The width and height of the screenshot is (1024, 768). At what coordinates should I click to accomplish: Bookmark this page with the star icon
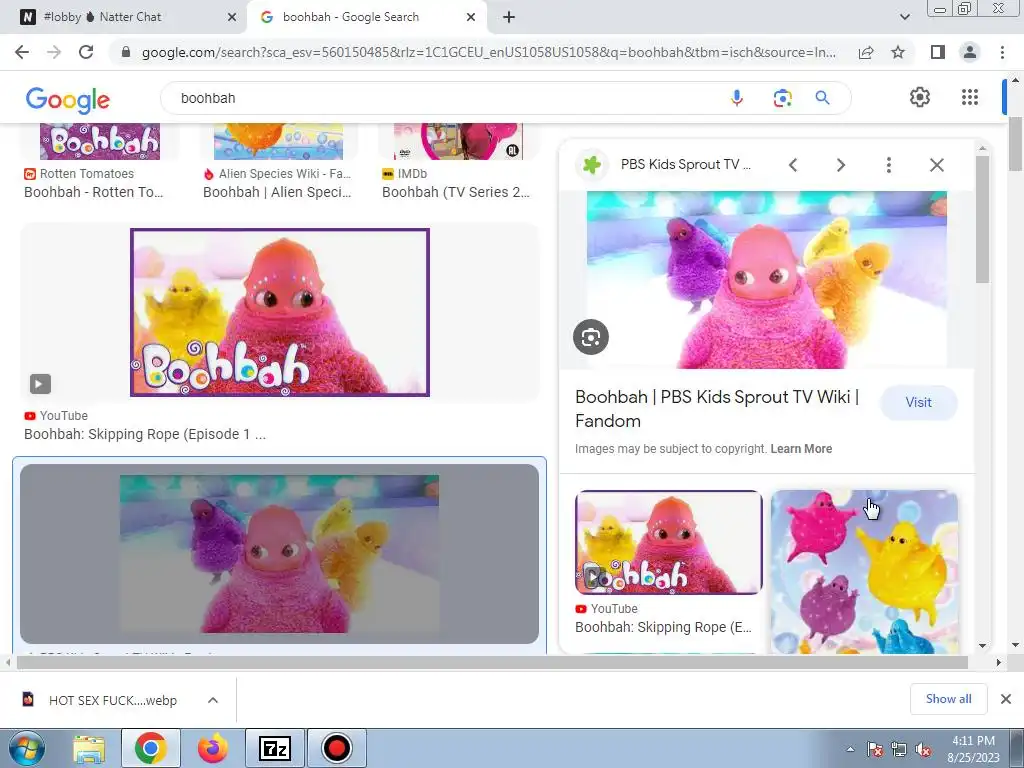pos(898,52)
